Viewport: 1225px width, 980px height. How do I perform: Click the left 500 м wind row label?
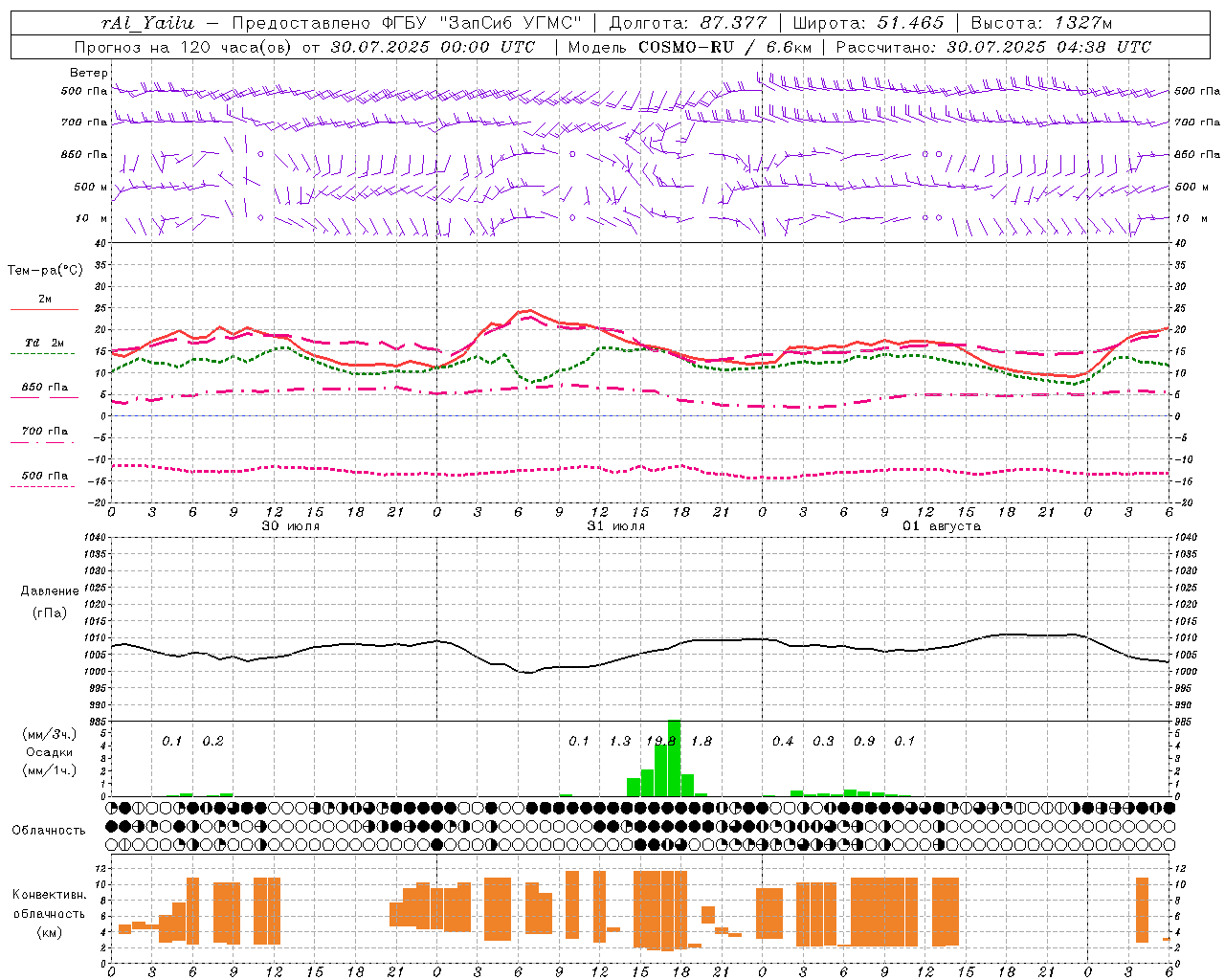coord(91,187)
